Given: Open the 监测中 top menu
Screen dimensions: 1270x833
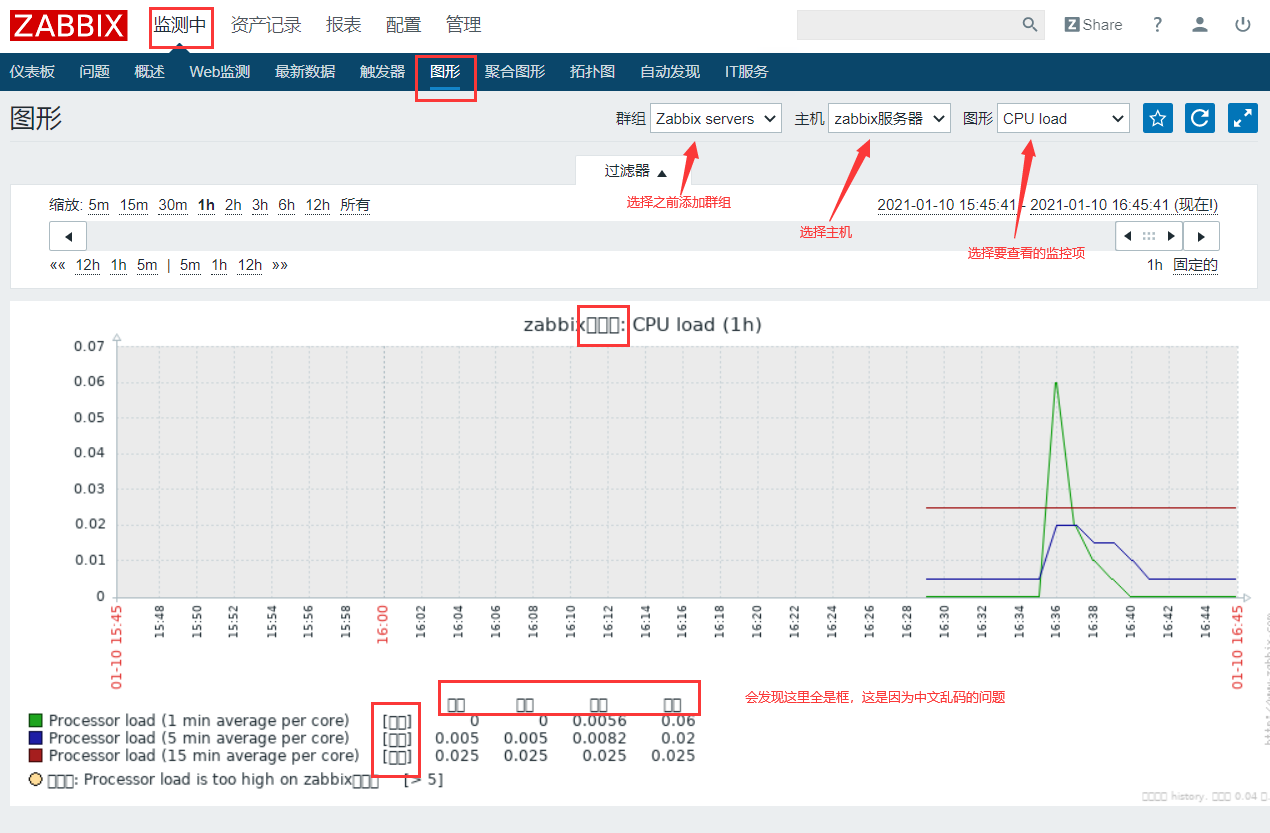Looking at the screenshot, I should click(180, 25).
